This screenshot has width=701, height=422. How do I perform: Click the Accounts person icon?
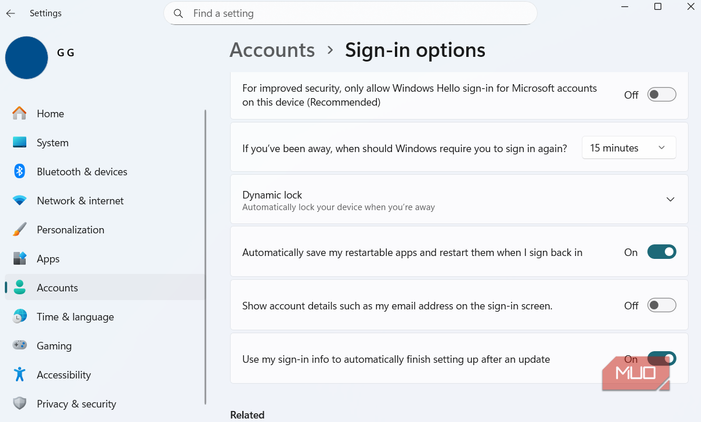point(19,287)
